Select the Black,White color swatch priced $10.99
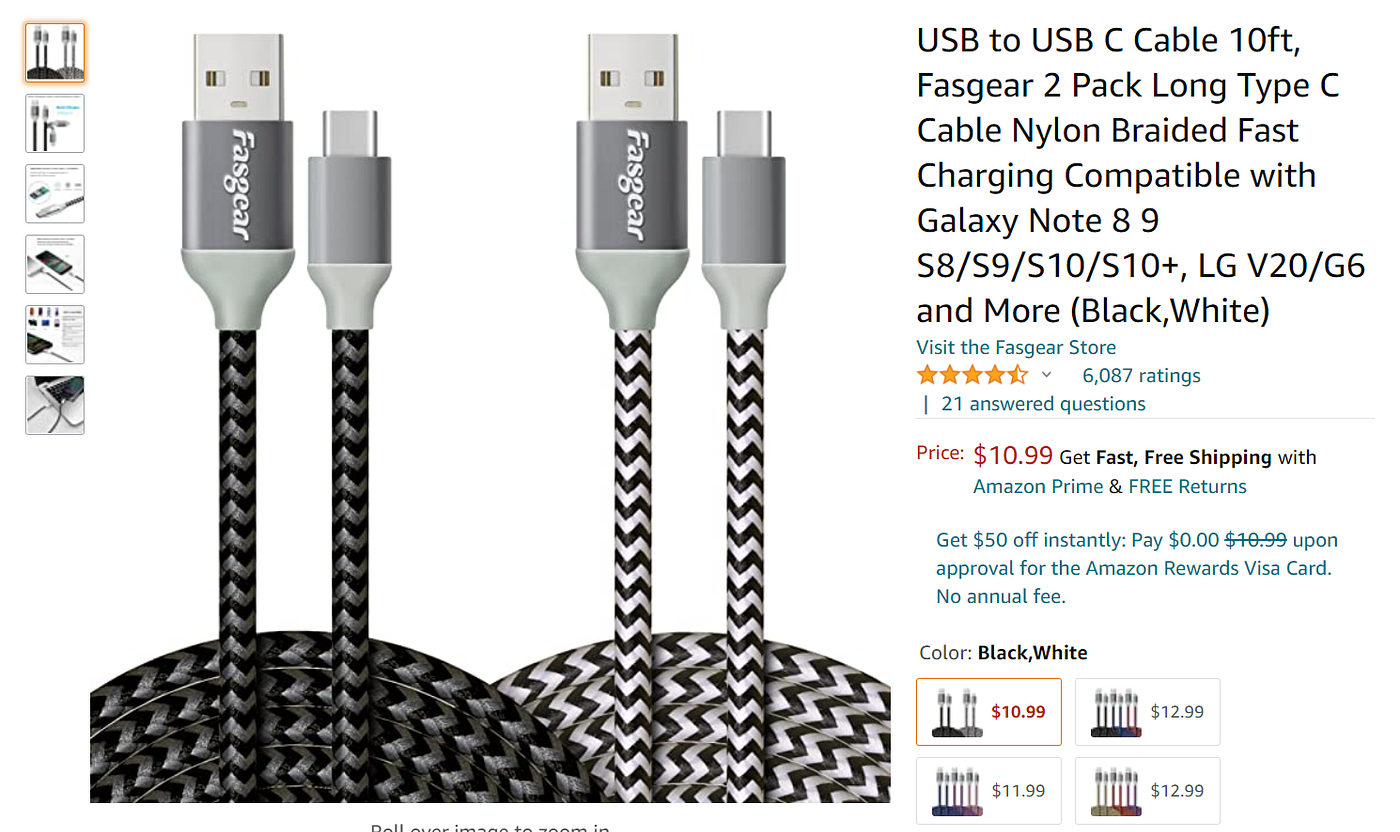This screenshot has height=832, width=1400. point(988,711)
